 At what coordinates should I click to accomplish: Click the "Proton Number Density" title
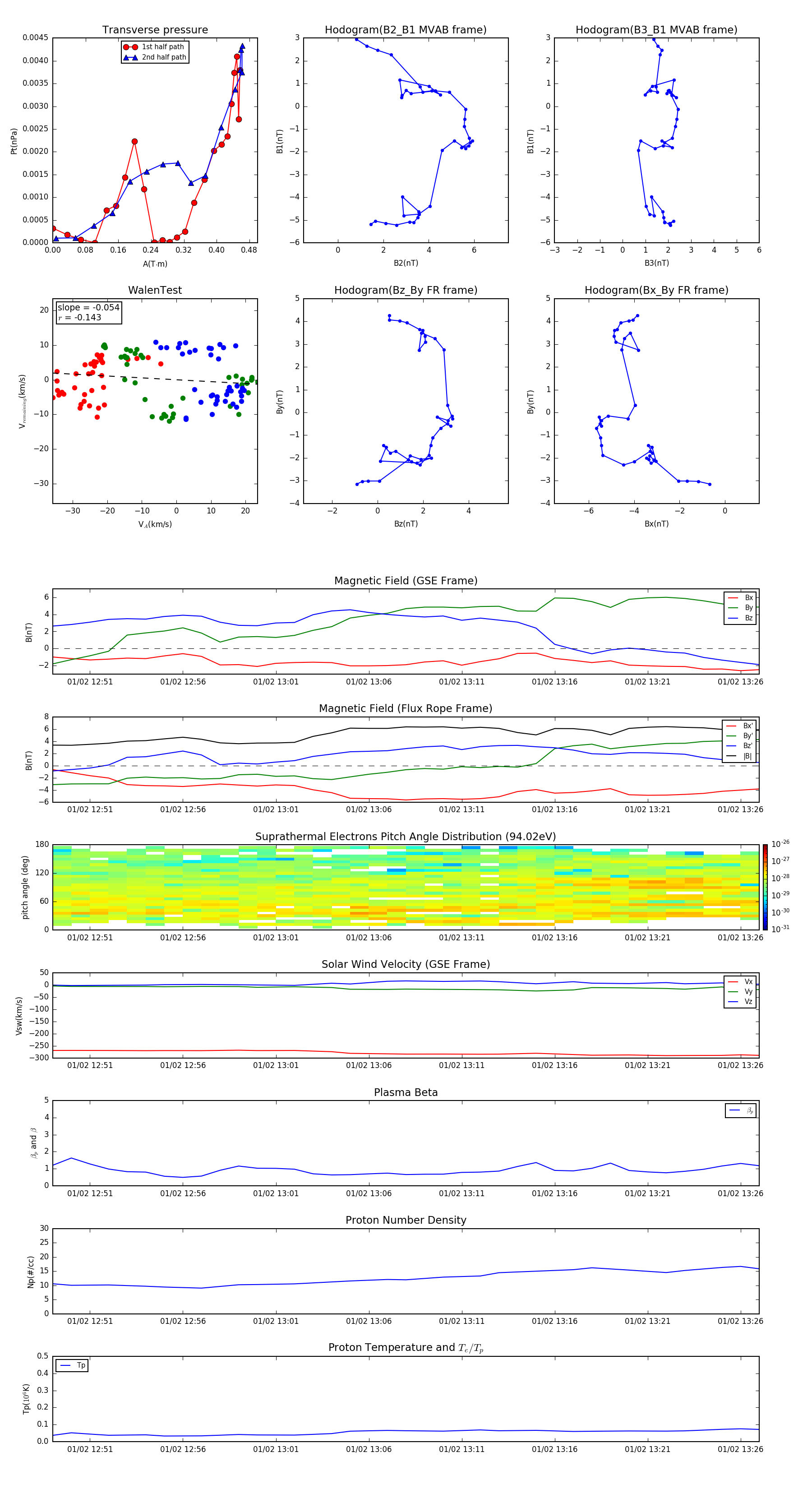tap(406, 1220)
